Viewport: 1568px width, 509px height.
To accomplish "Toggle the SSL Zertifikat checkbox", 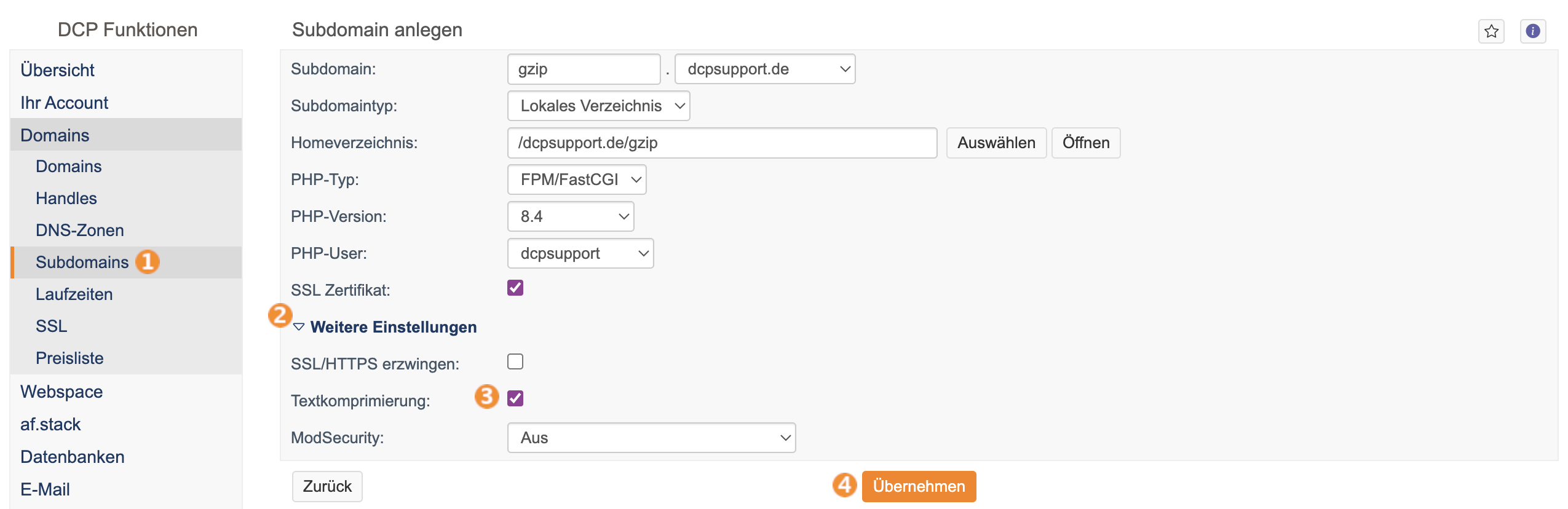I will [x=515, y=288].
